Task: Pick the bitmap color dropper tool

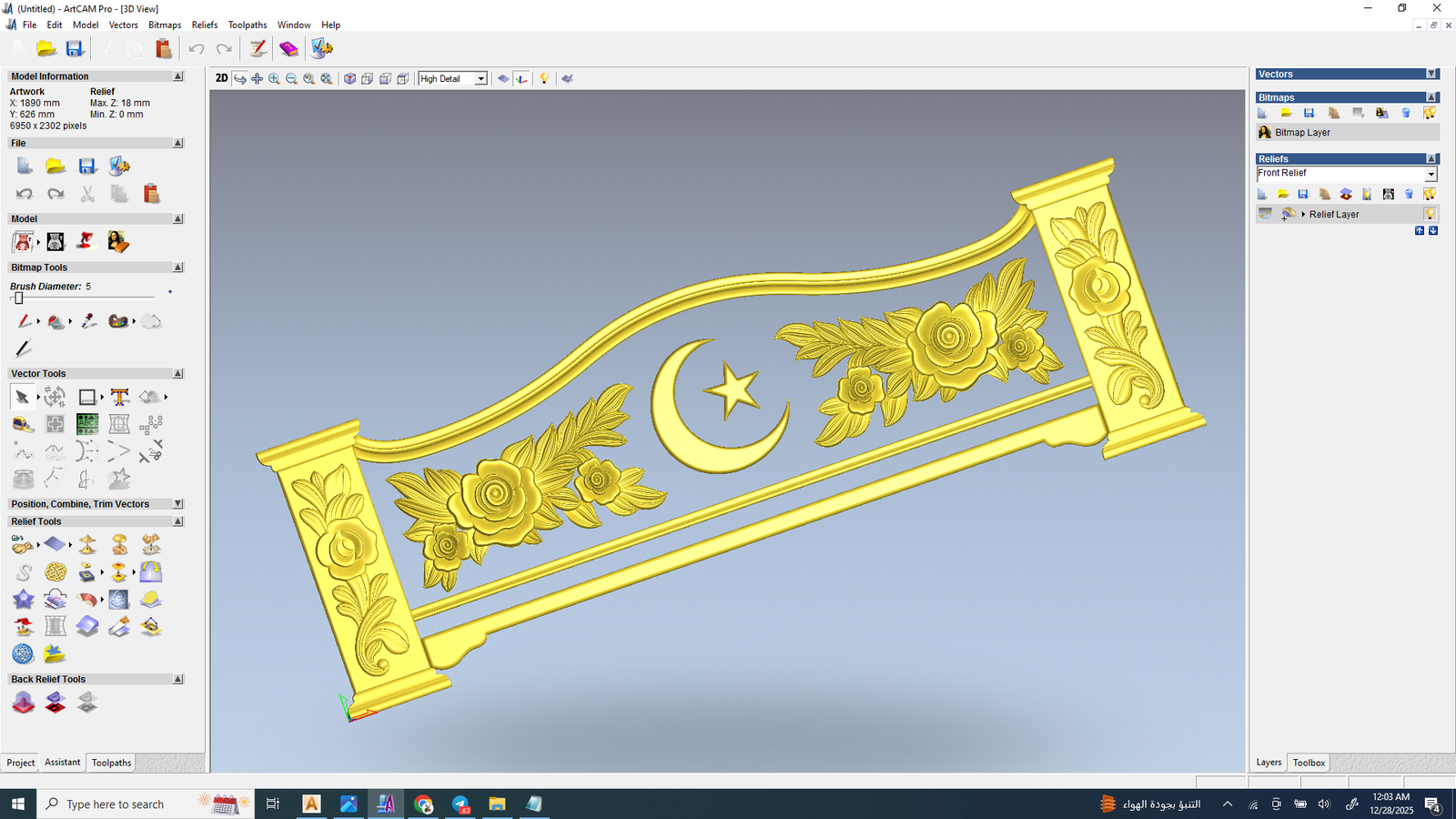Action: pyautogui.click(x=88, y=321)
